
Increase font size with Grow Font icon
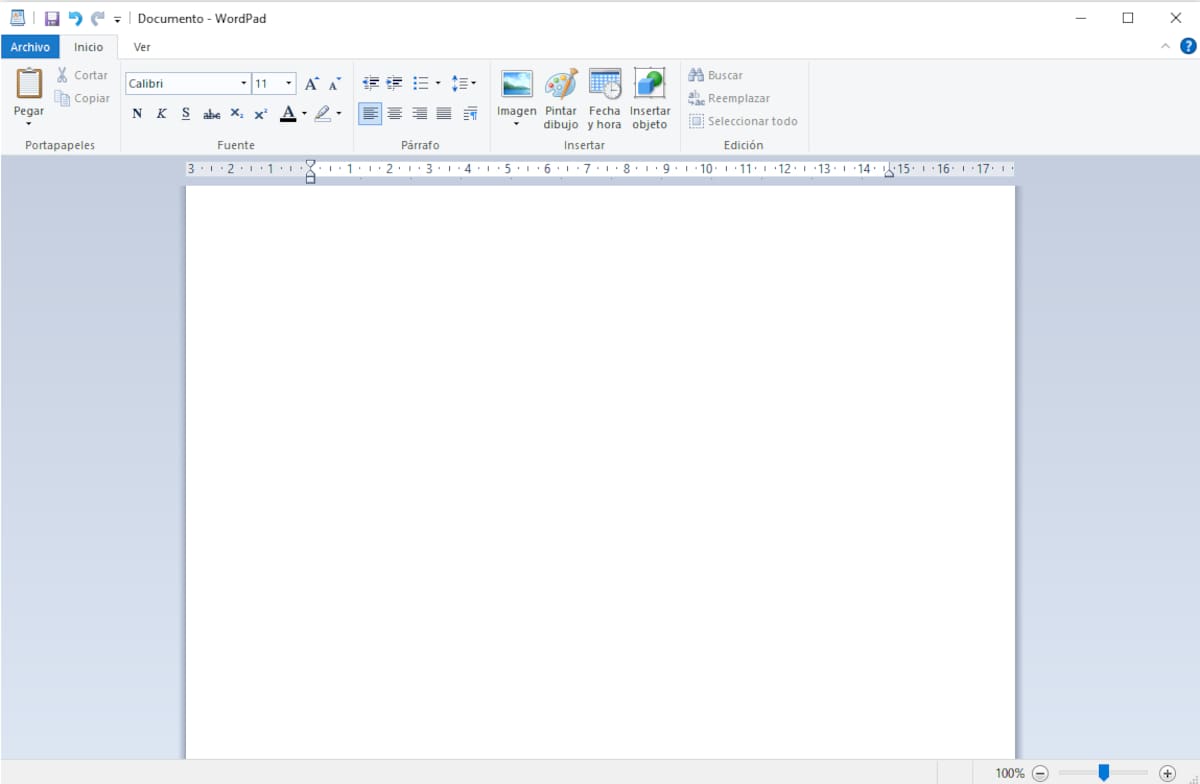pos(312,84)
